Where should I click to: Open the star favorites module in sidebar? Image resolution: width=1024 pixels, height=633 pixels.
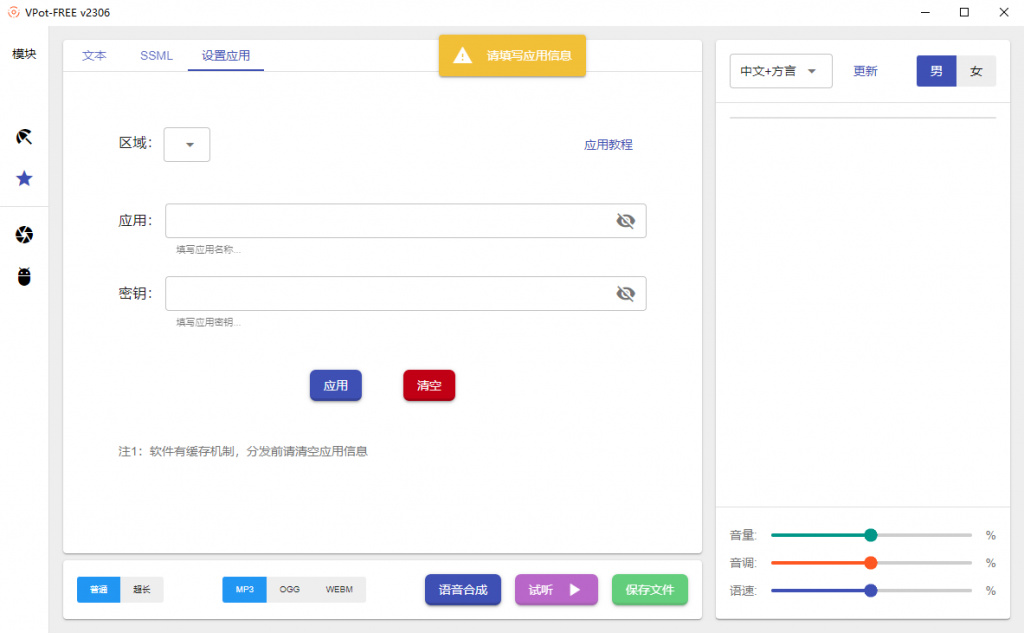(x=24, y=180)
